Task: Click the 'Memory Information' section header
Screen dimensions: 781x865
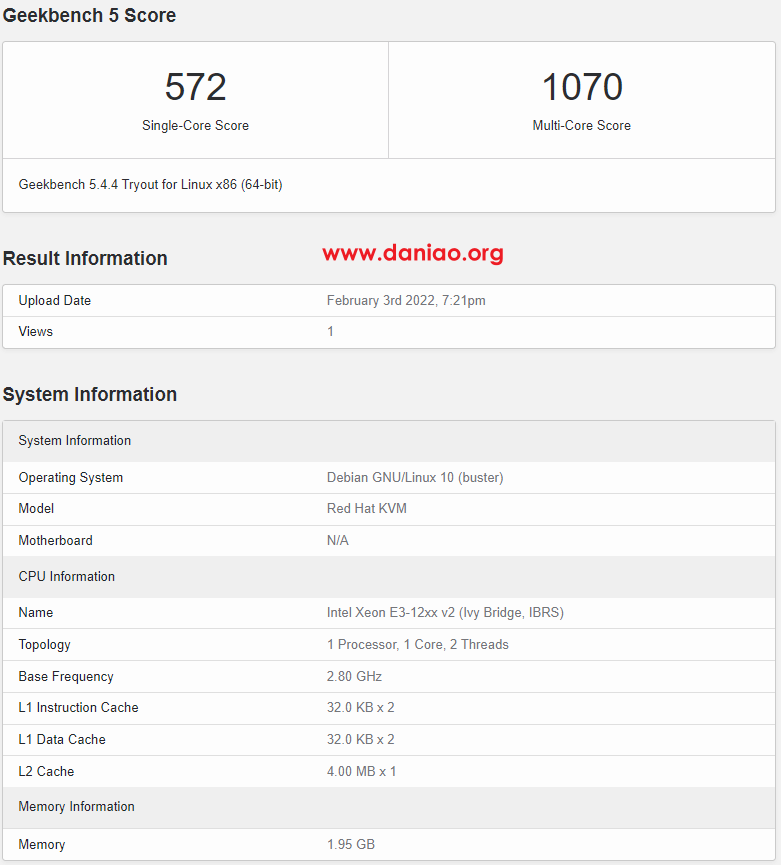Action: click(x=389, y=807)
